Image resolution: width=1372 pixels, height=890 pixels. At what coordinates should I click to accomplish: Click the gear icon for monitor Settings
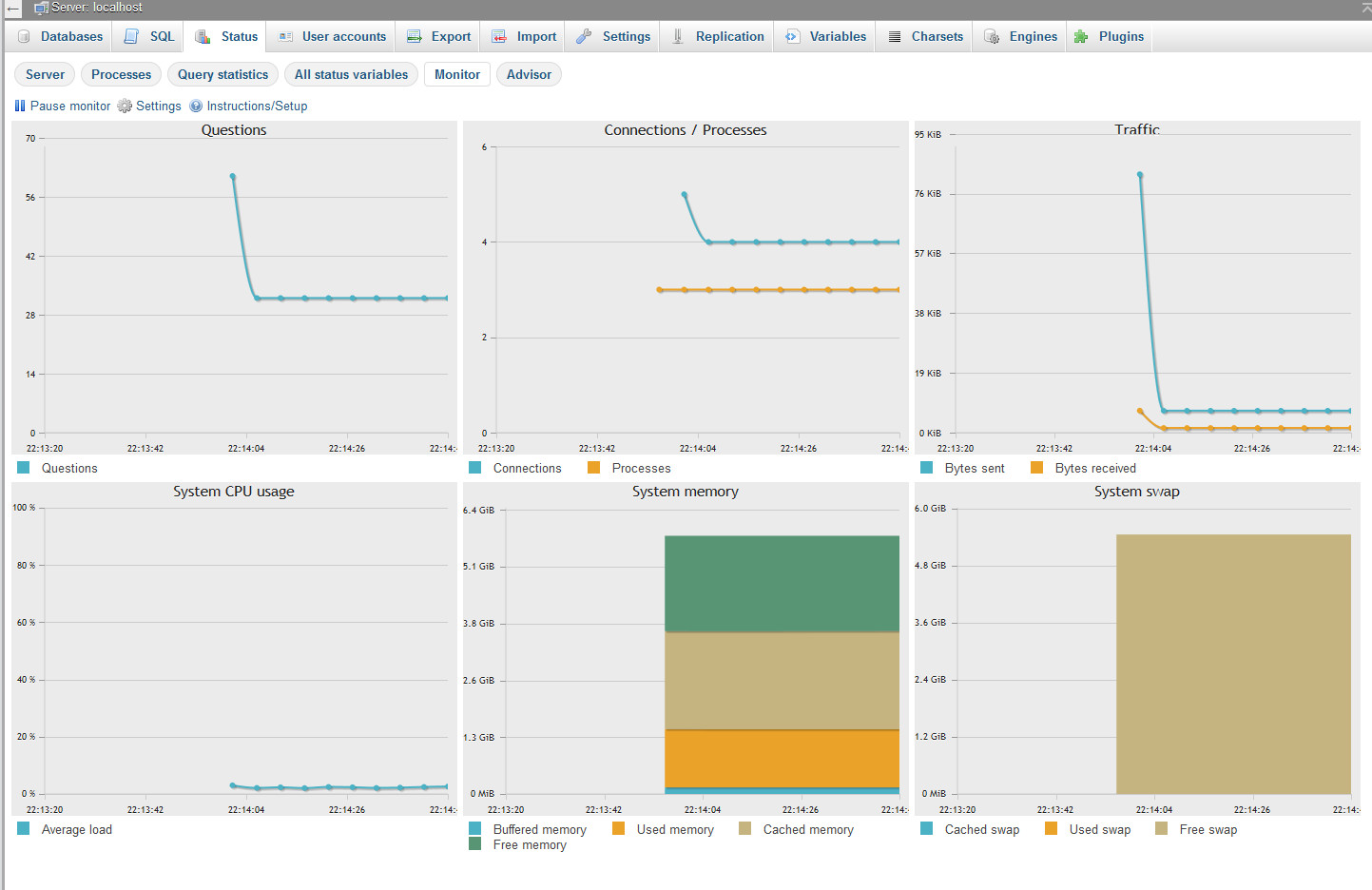[125, 106]
